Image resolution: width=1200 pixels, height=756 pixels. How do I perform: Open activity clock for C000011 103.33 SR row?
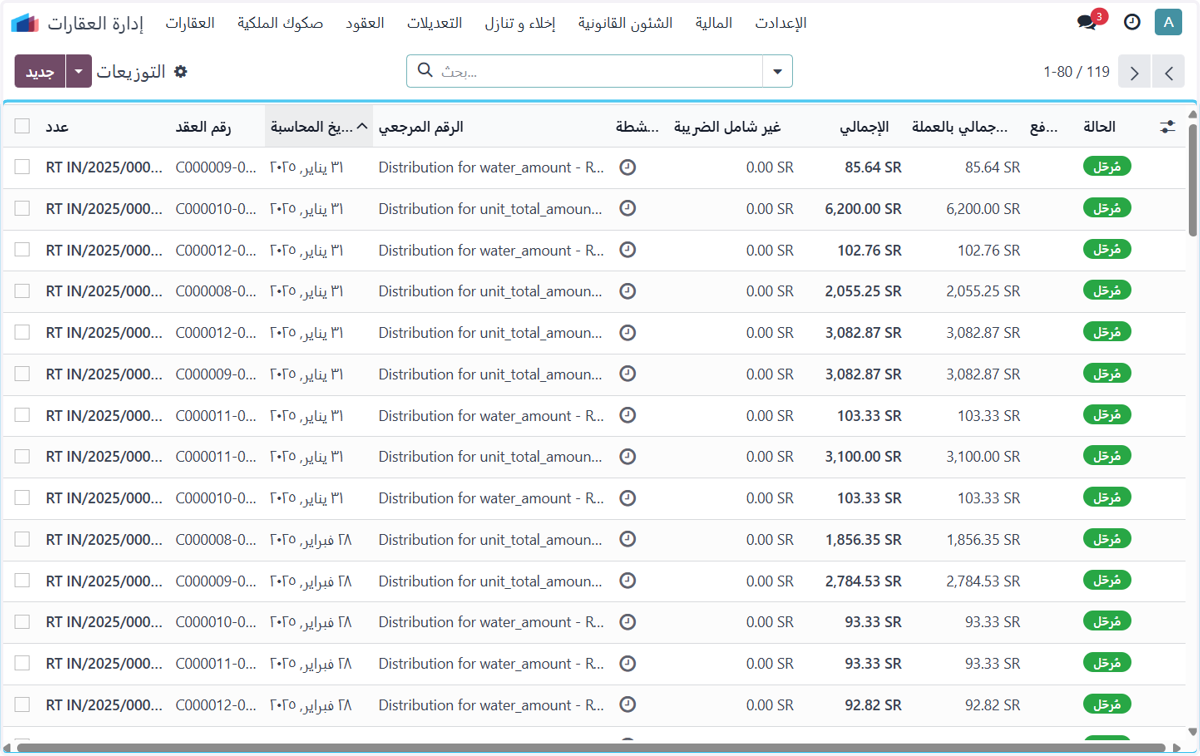pyautogui.click(x=628, y=415)
